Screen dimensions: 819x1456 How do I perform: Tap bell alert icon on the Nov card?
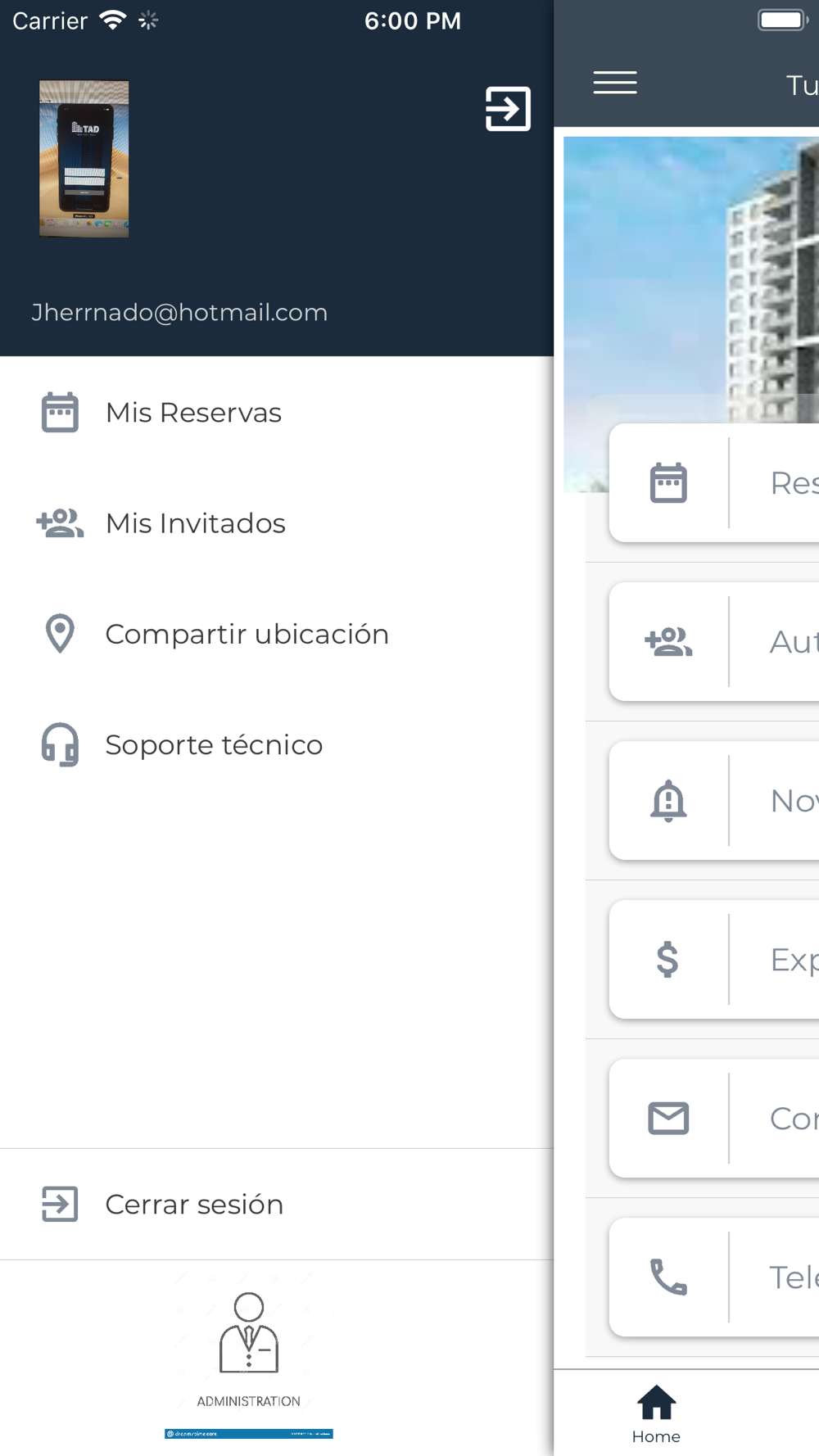click(668, 800)
